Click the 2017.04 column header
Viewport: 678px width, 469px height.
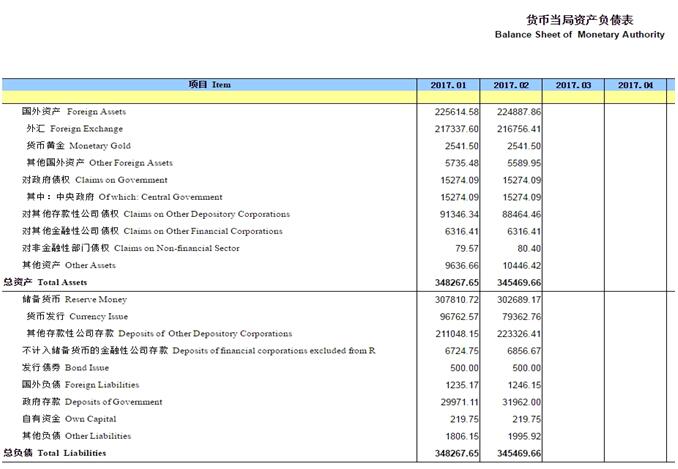[635, 85]
